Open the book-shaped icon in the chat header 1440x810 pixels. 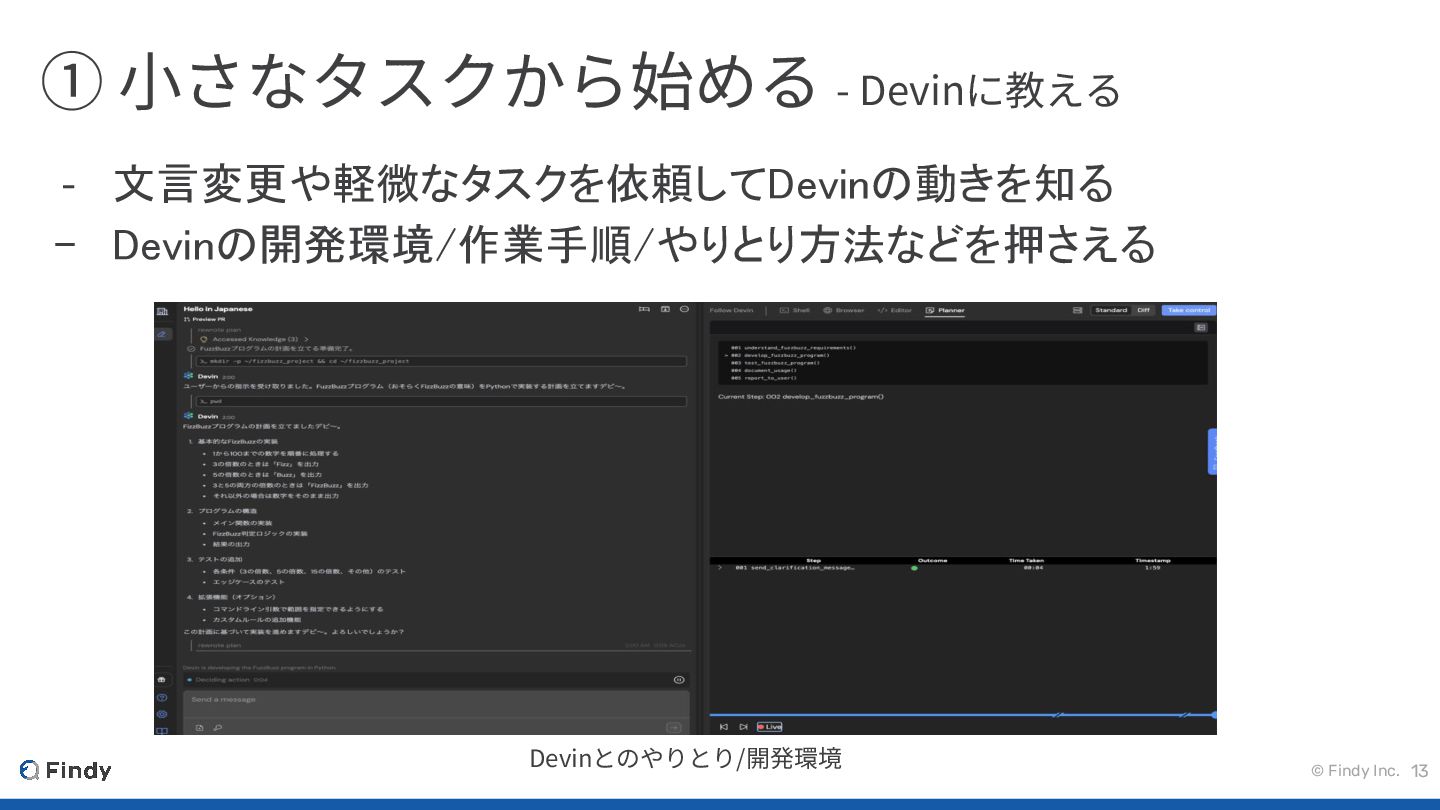coord(644,310)
